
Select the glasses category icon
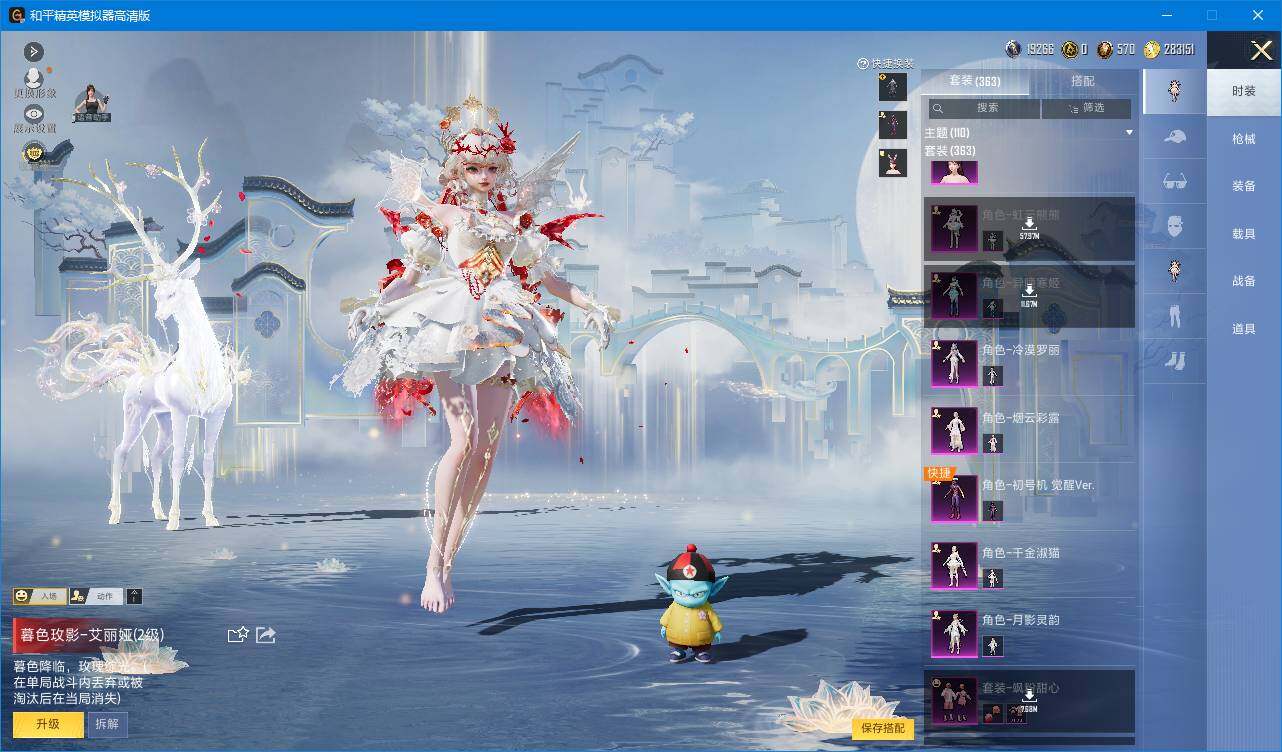1175,181
